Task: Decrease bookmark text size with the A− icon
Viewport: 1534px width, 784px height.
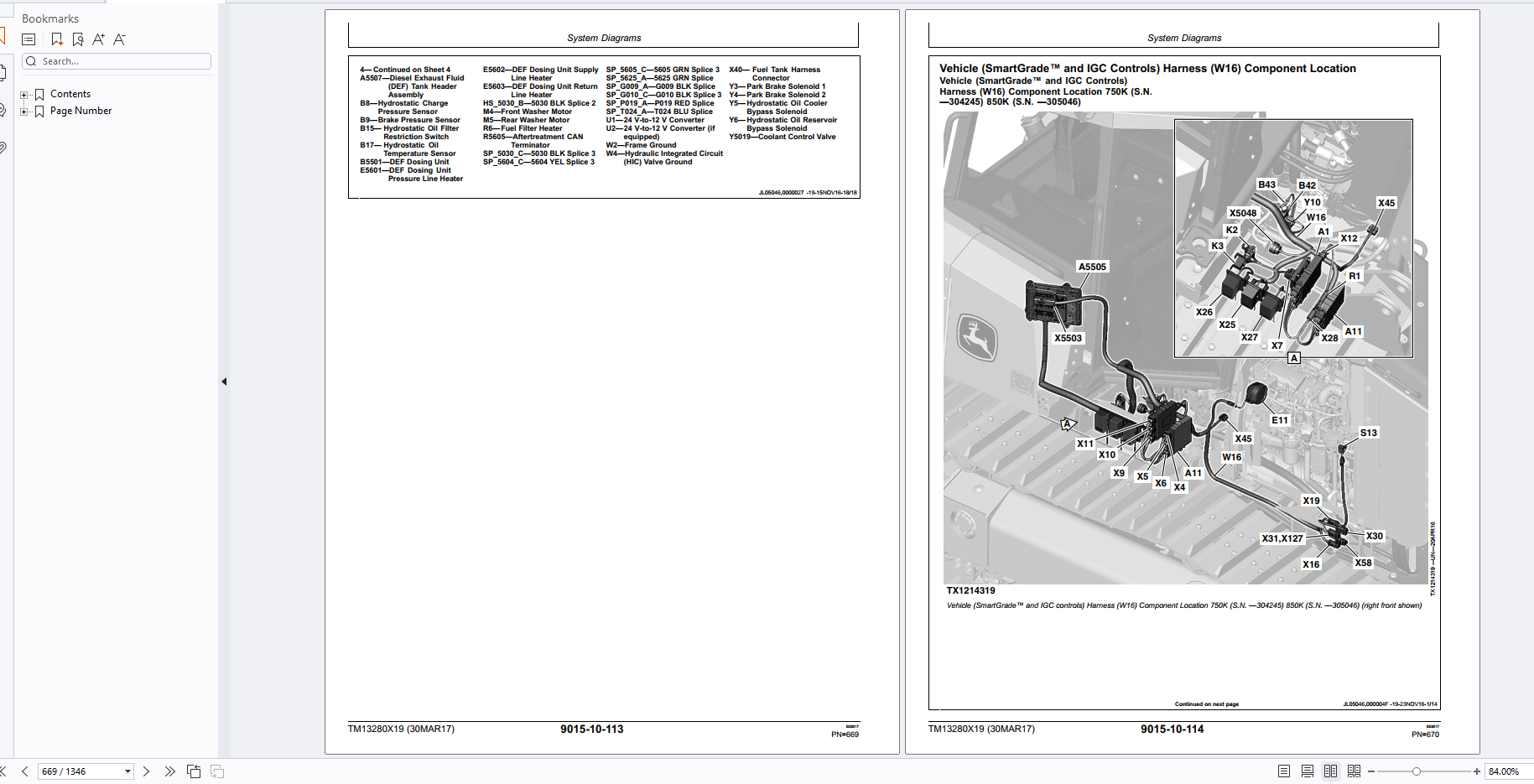Action: click(120, 39)
